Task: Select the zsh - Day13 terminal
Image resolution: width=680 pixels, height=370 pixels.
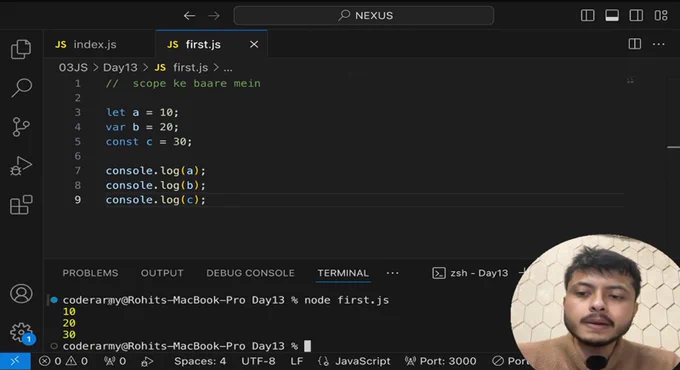Action: 470,273
